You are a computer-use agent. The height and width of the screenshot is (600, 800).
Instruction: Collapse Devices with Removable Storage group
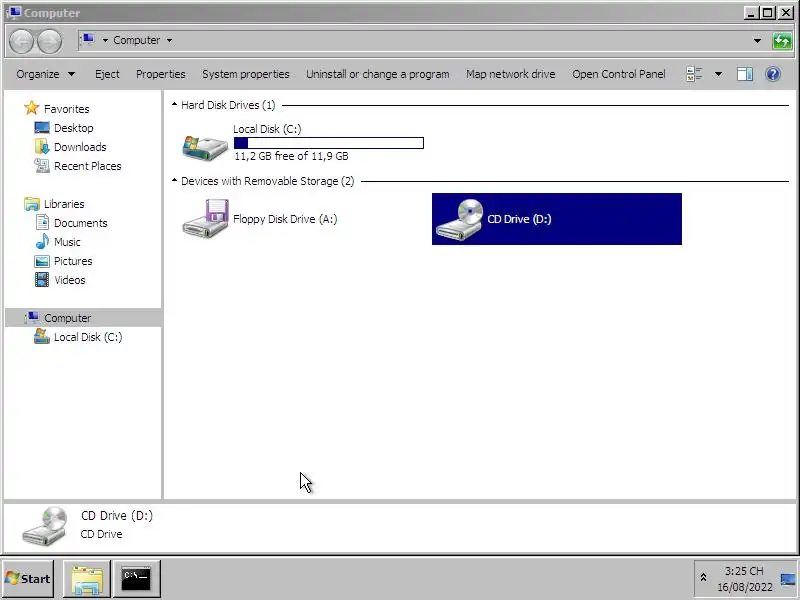[174, 180]
